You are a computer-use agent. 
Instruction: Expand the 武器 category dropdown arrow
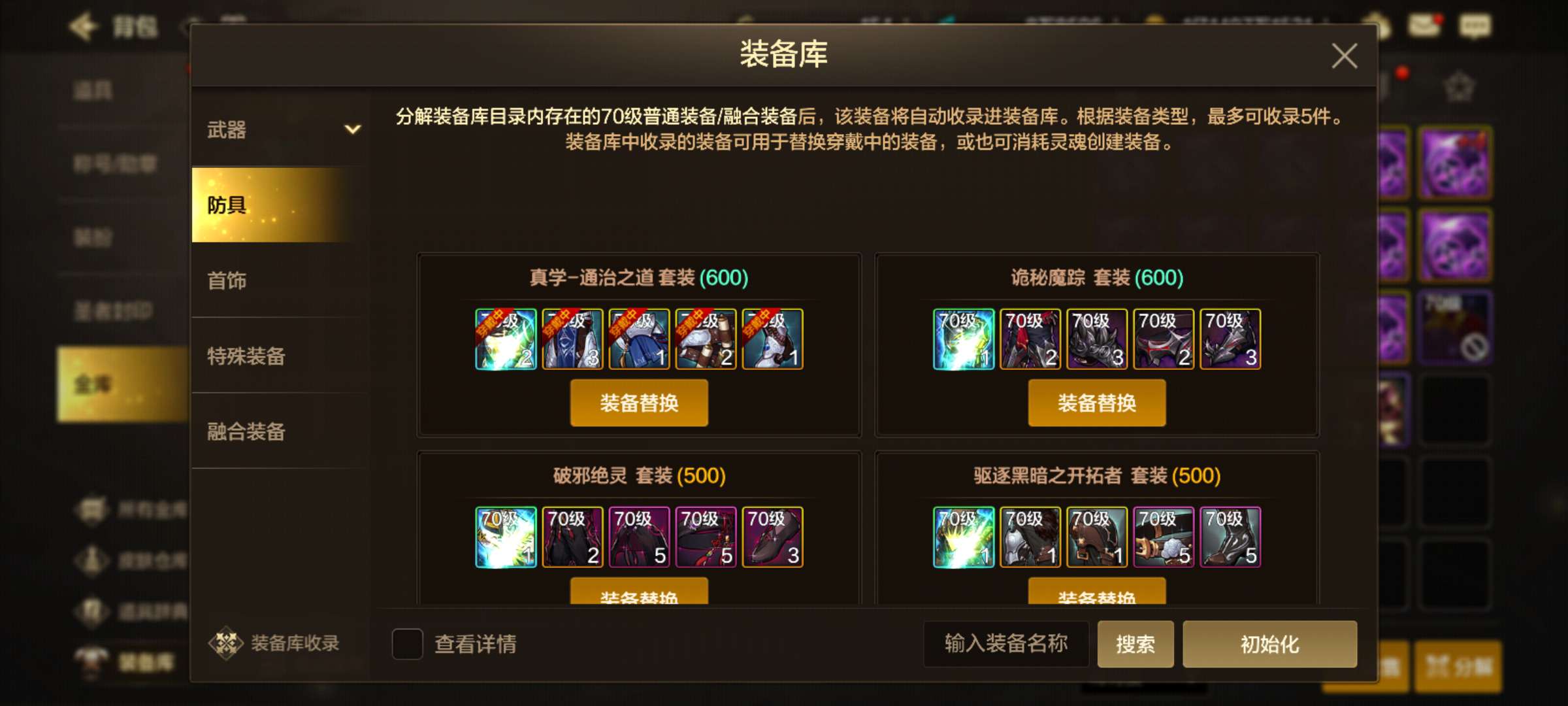tap(352, 129)
